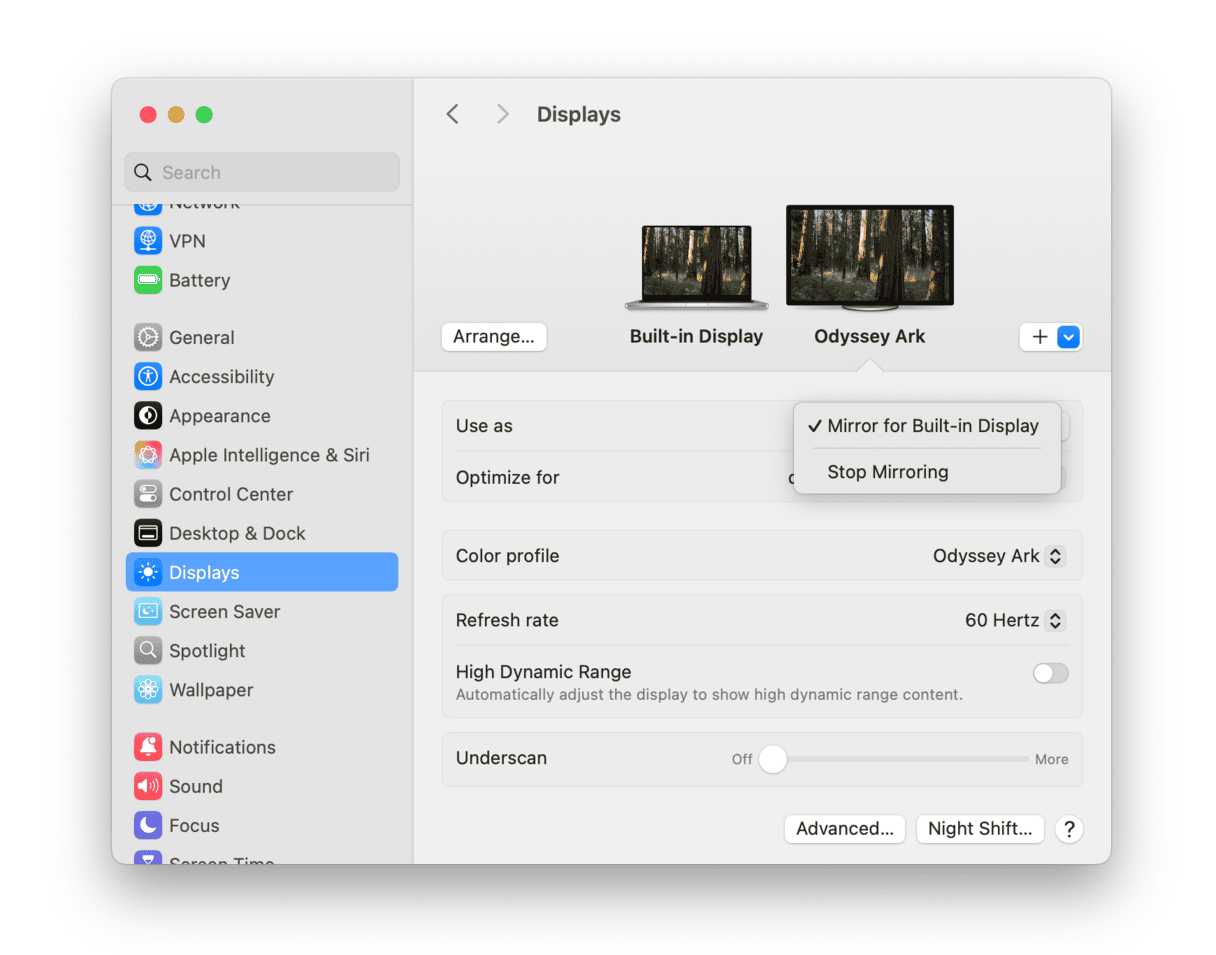
Task: Open the Color profile Odyssey Ark popup
Action: point(997,556)
